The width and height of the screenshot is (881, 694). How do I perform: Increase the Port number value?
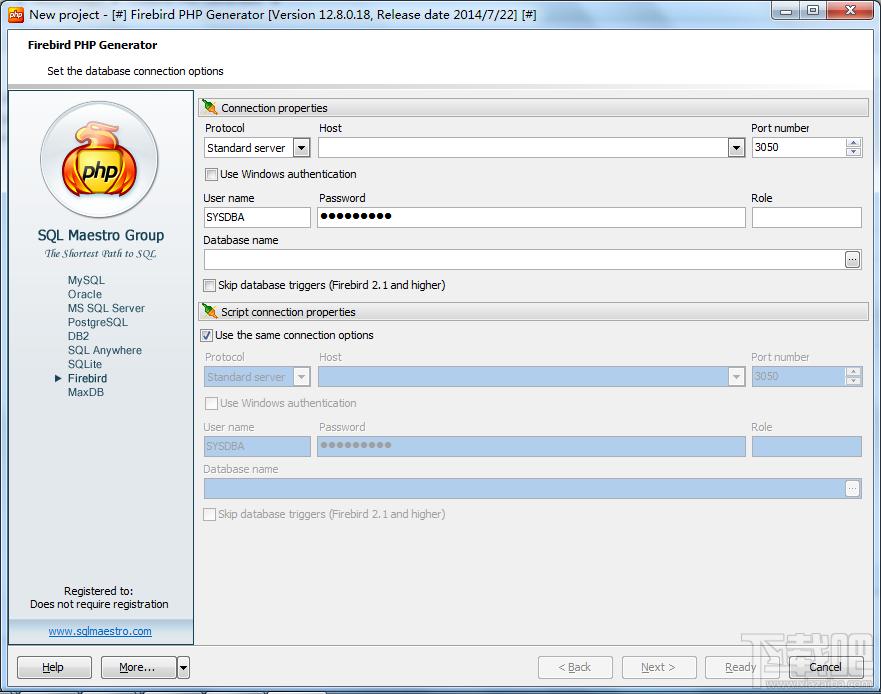tap(853, 143)
